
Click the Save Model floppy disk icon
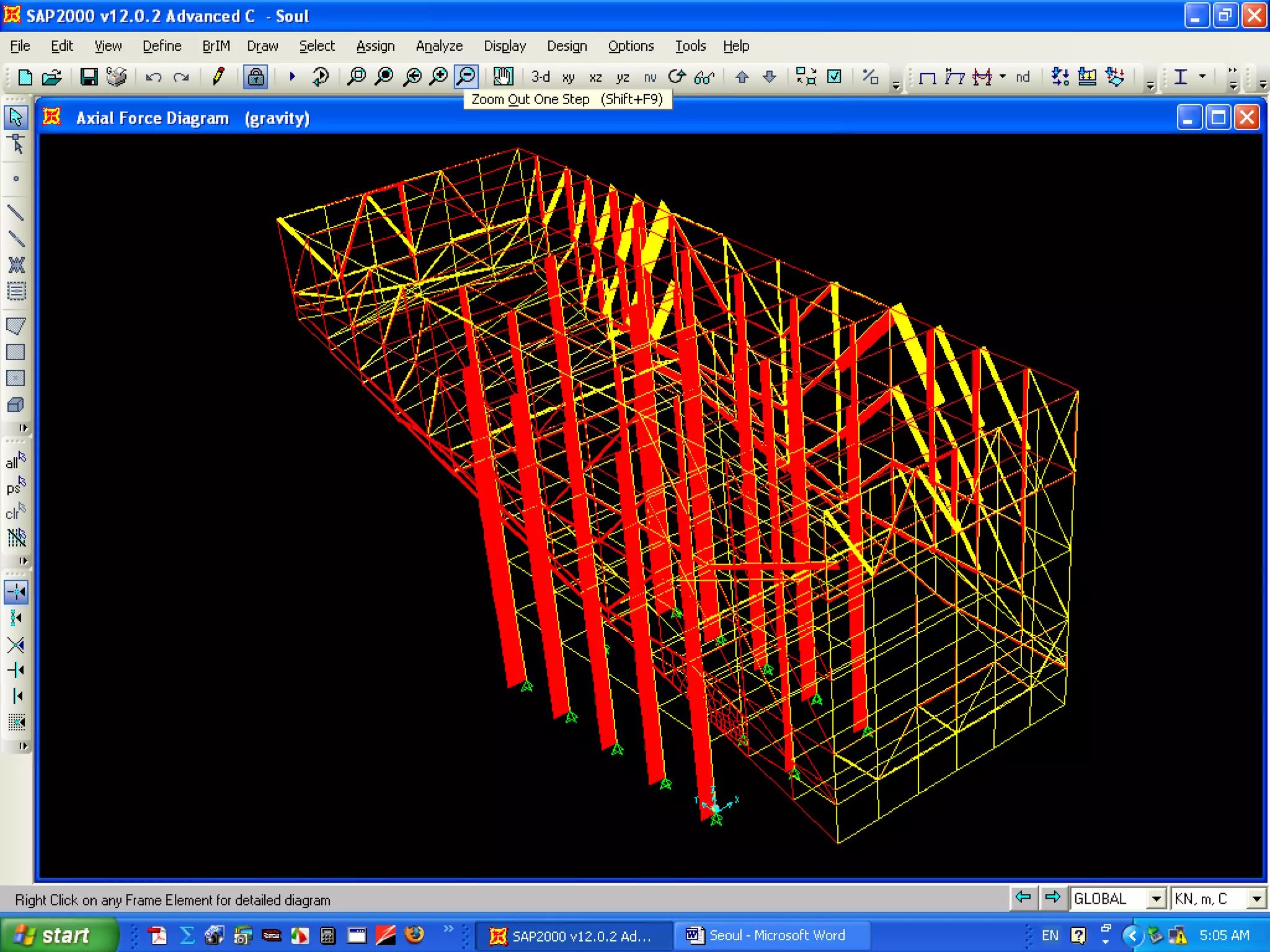(89, 77)
